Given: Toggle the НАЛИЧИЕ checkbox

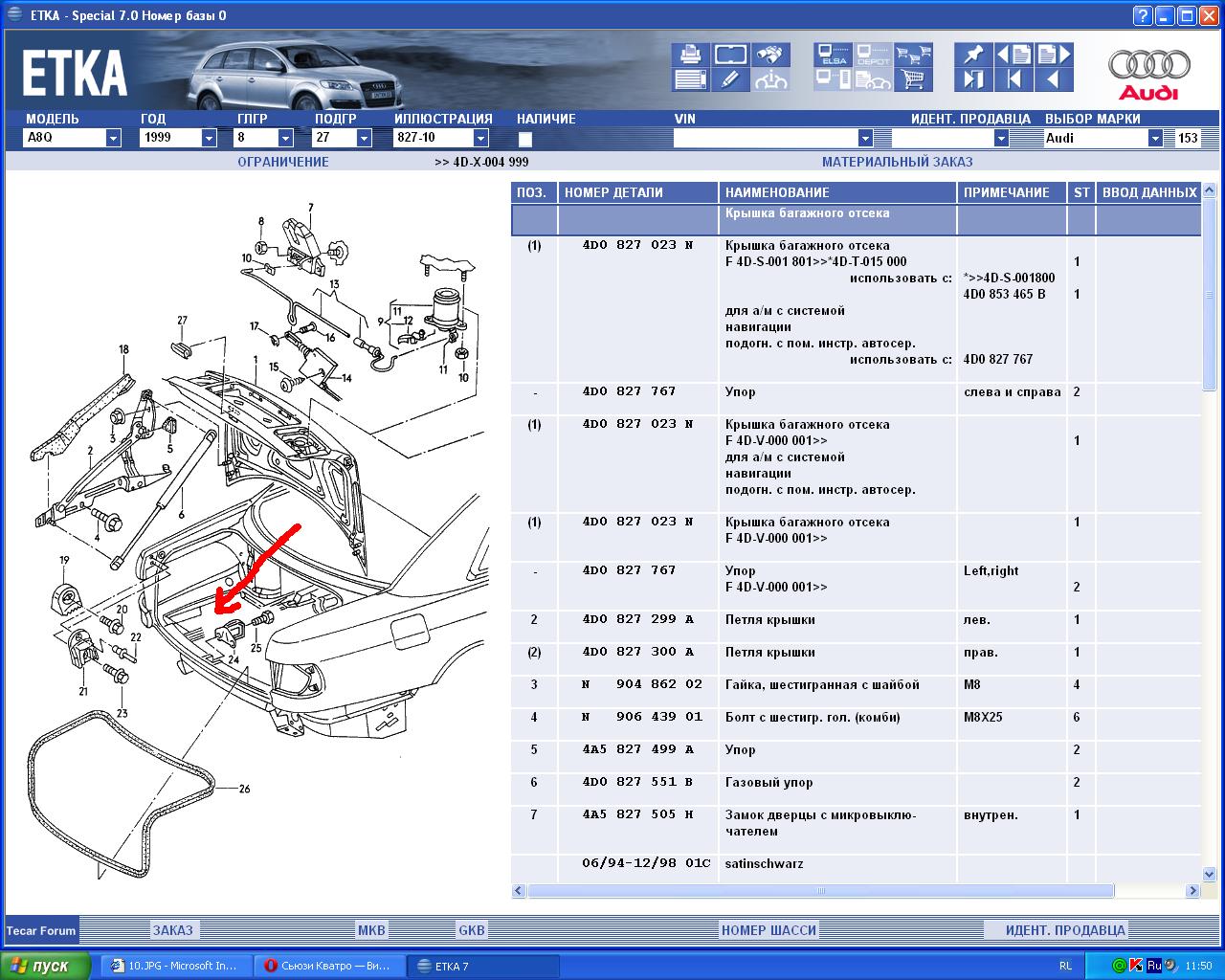Looking at the screenshot, I should point(524,139).
